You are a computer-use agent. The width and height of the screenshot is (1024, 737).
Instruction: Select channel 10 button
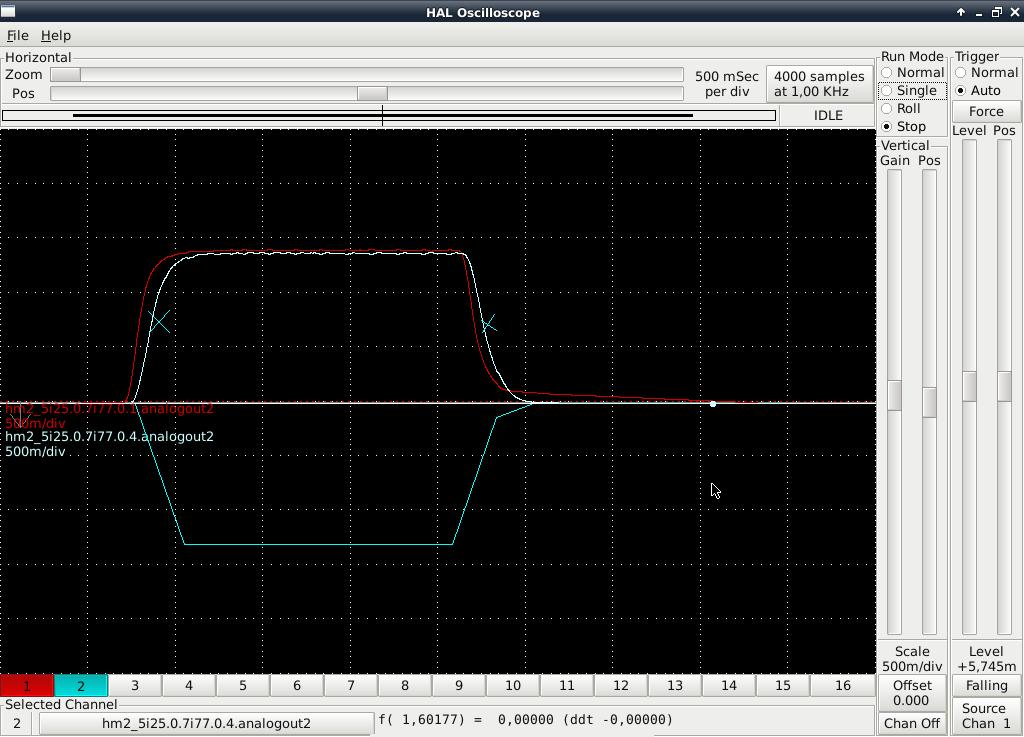(x=513, y=685)
